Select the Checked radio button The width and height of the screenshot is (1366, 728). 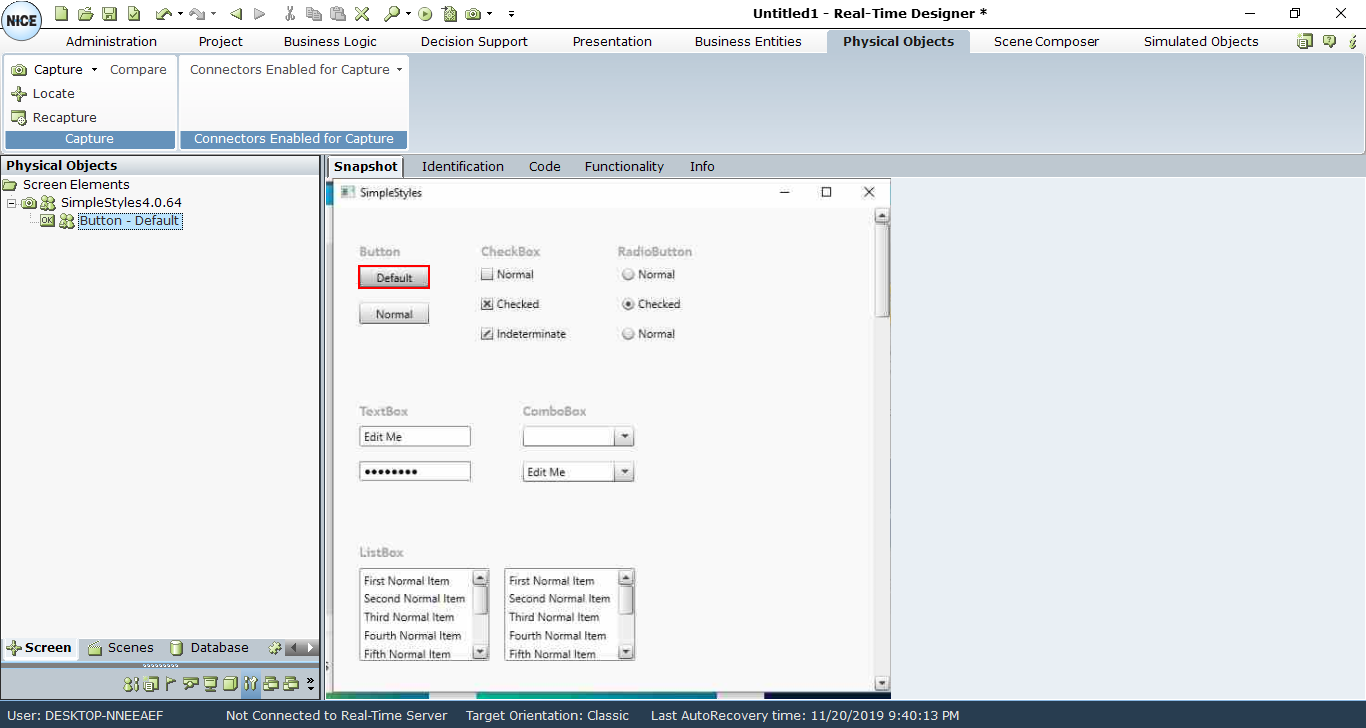pos(628,304)
